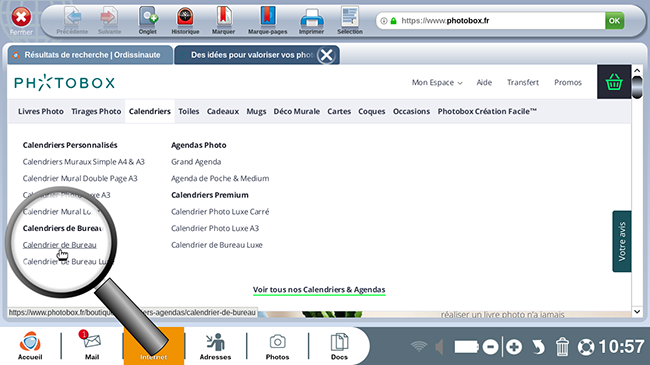650x365 pixels.
Task: Open Photobox Création Facile menu
Action: pos(487,111)
